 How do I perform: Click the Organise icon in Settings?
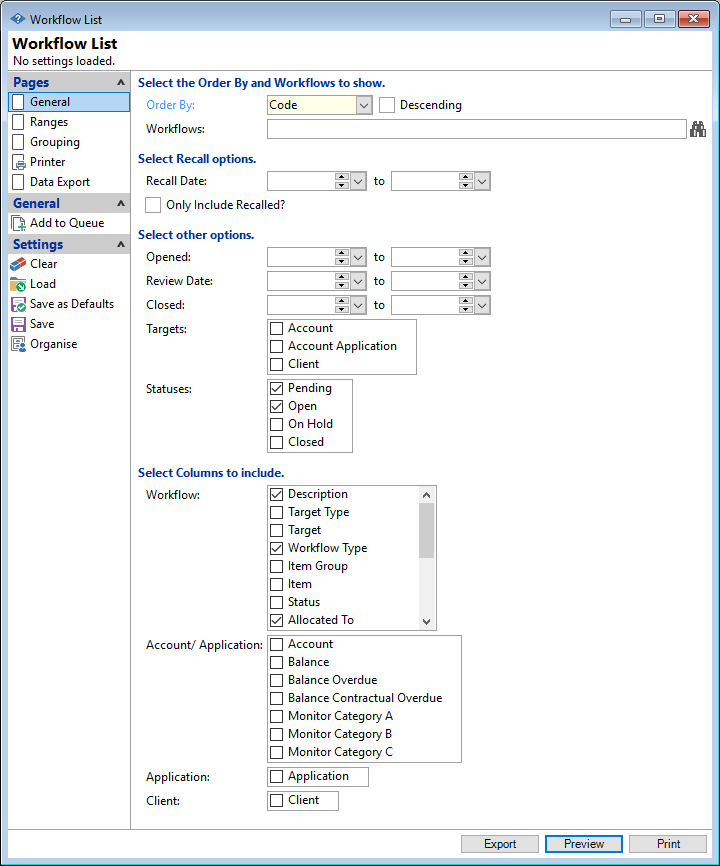[18, 344]
